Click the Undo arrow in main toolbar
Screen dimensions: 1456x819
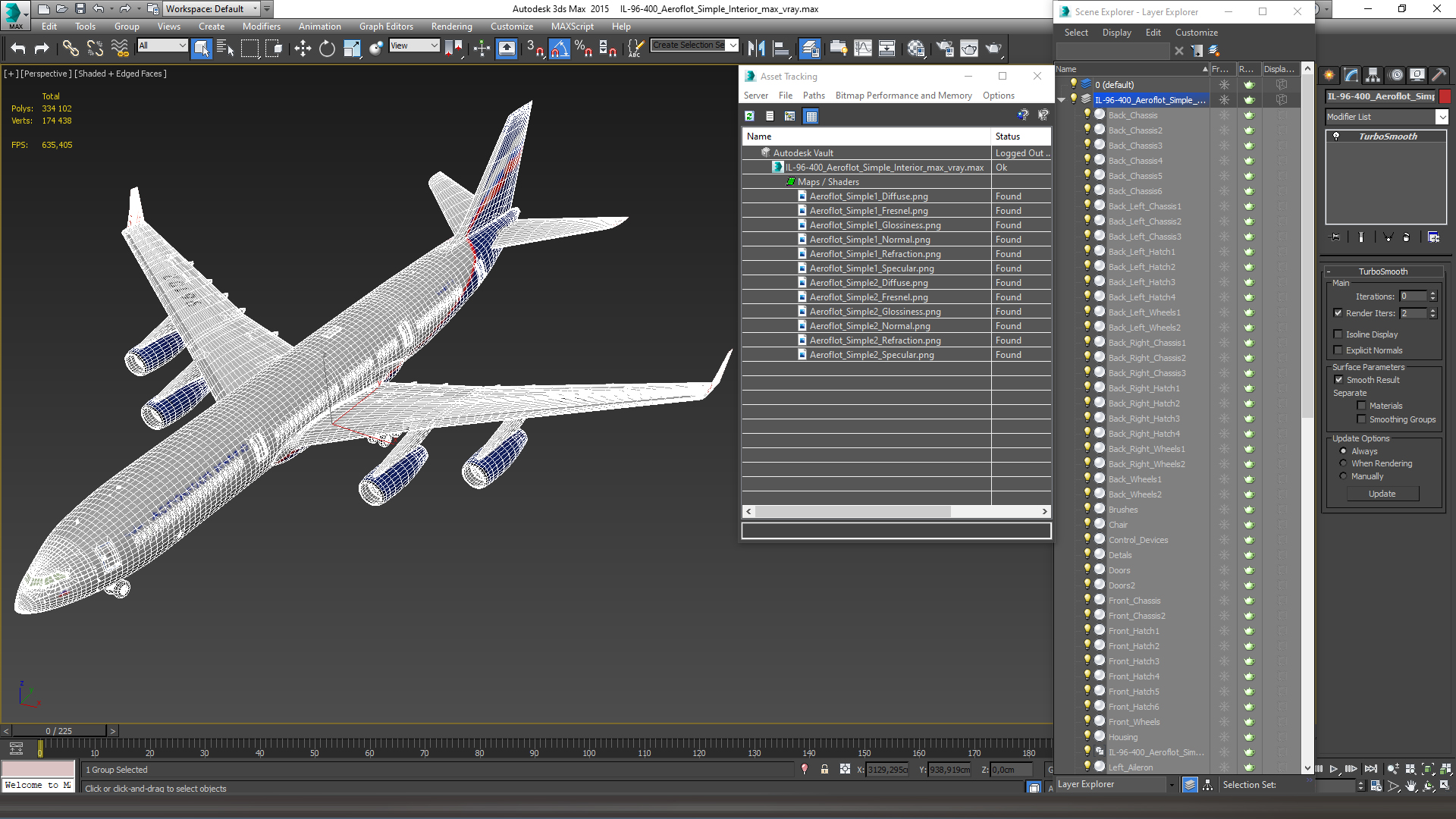pyautogui.click(x=18, y=49)
